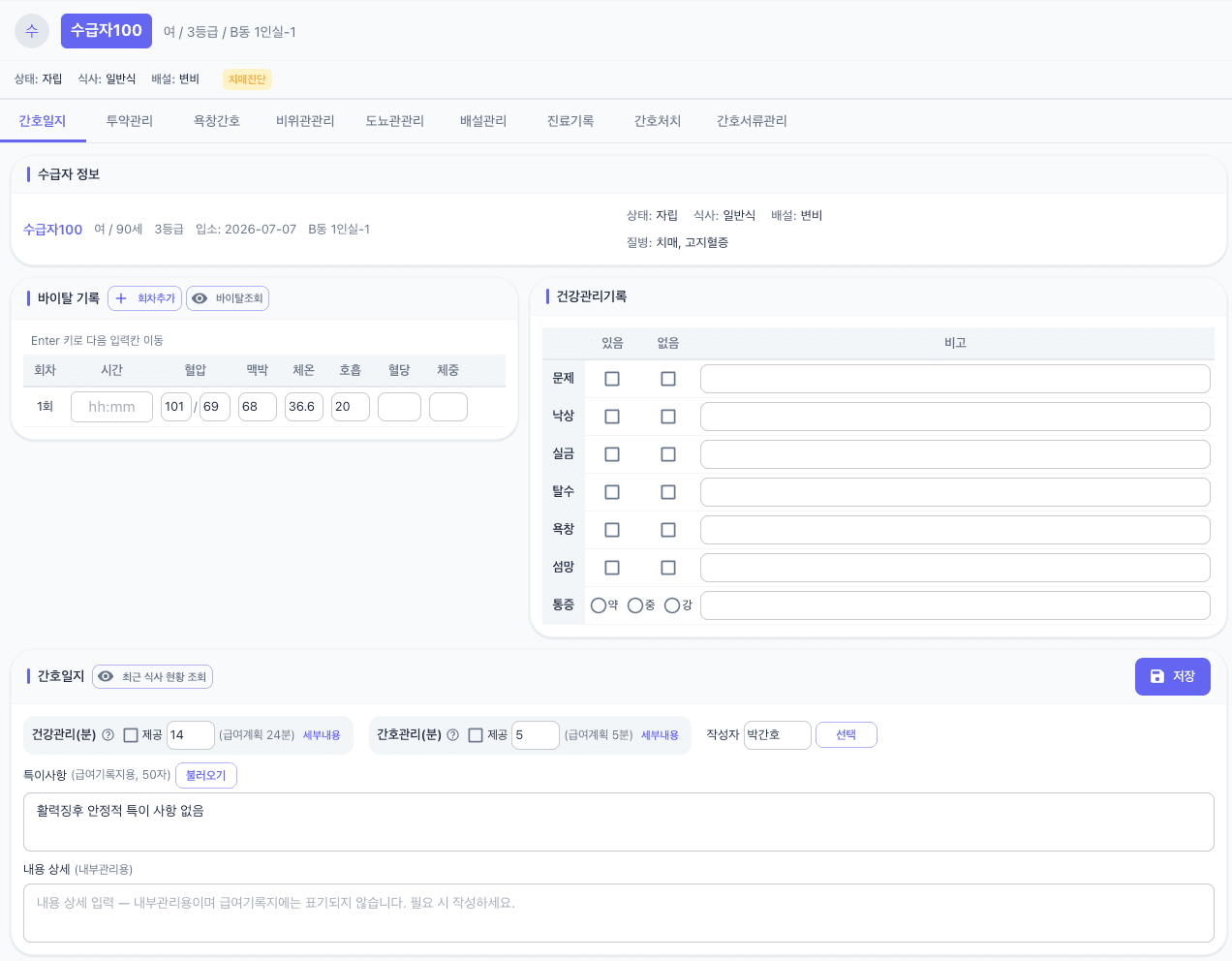Open the 세부내용 link for 간호관리
The width and height of the screenshot is (1232, 961).
(x=660, y=735)
